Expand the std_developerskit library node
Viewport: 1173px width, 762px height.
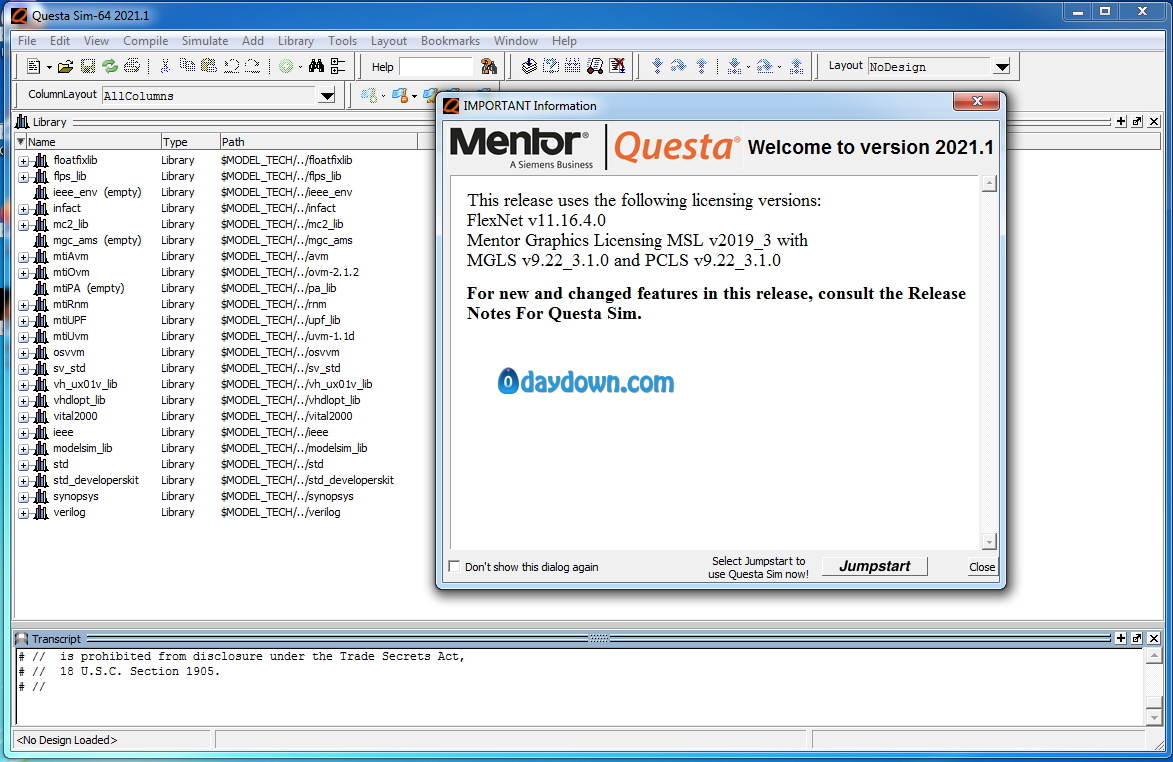pyautogui.click(x=24, y=481)
